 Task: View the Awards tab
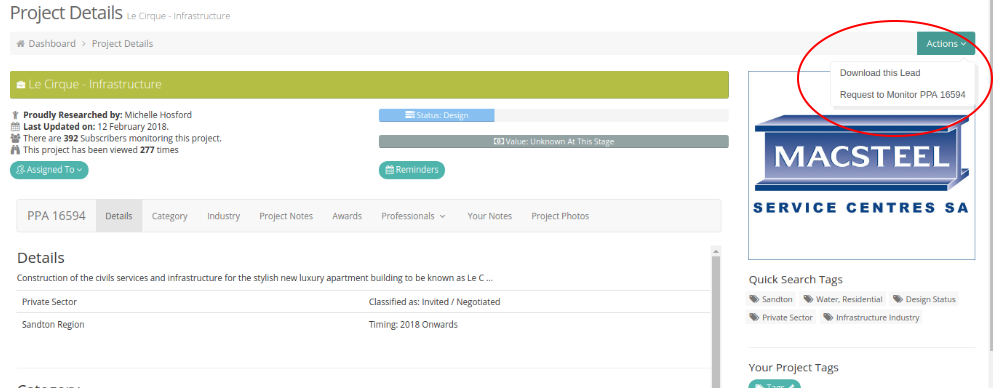click(x=347, y=216)
